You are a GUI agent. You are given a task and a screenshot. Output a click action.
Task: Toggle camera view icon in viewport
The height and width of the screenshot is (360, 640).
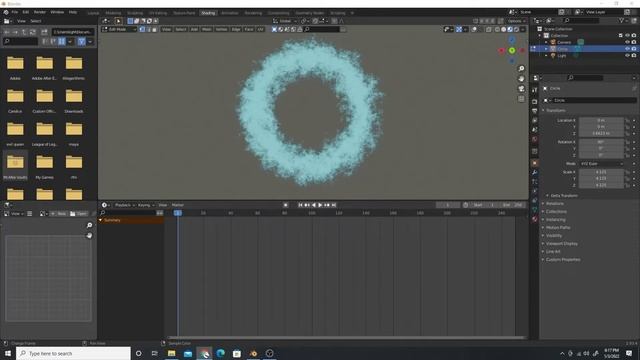tap(521, 89)
